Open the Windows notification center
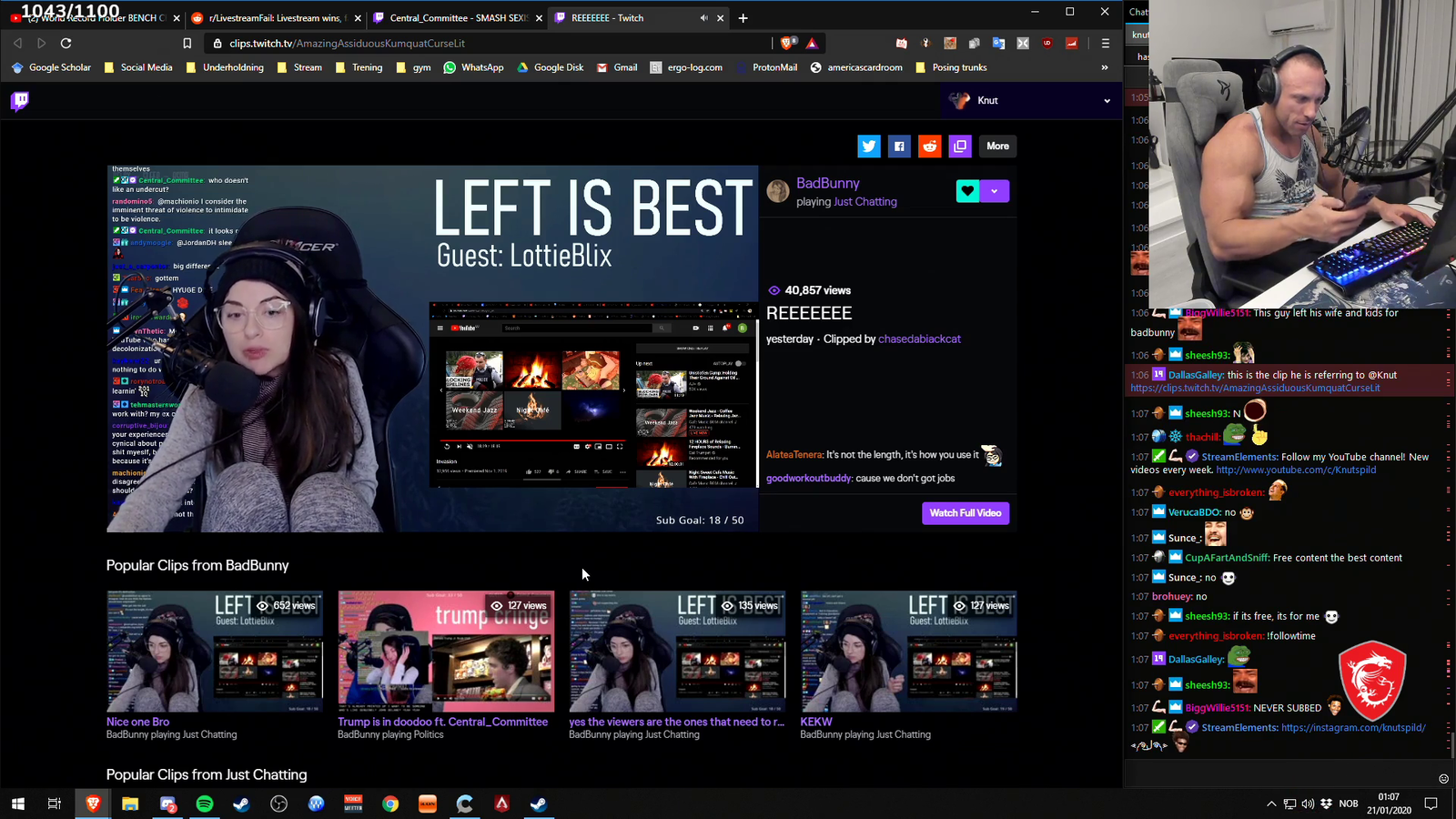Image resolution: width=1456 pixels, height=819 pixels. (1431, 804)
